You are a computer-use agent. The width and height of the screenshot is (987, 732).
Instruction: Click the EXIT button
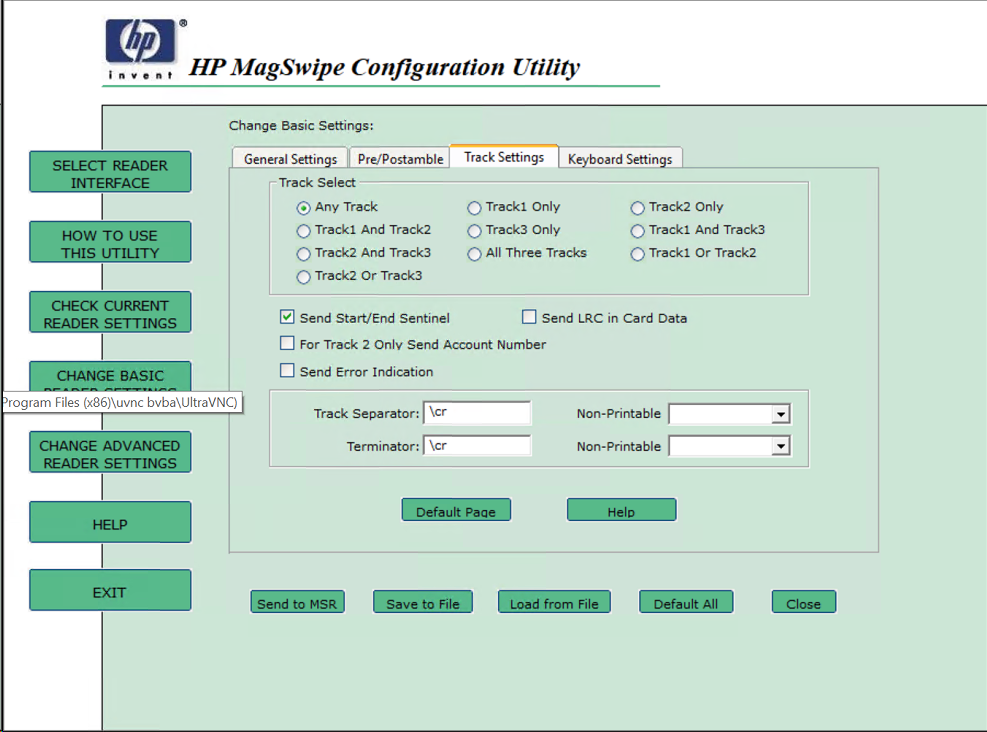110,590
